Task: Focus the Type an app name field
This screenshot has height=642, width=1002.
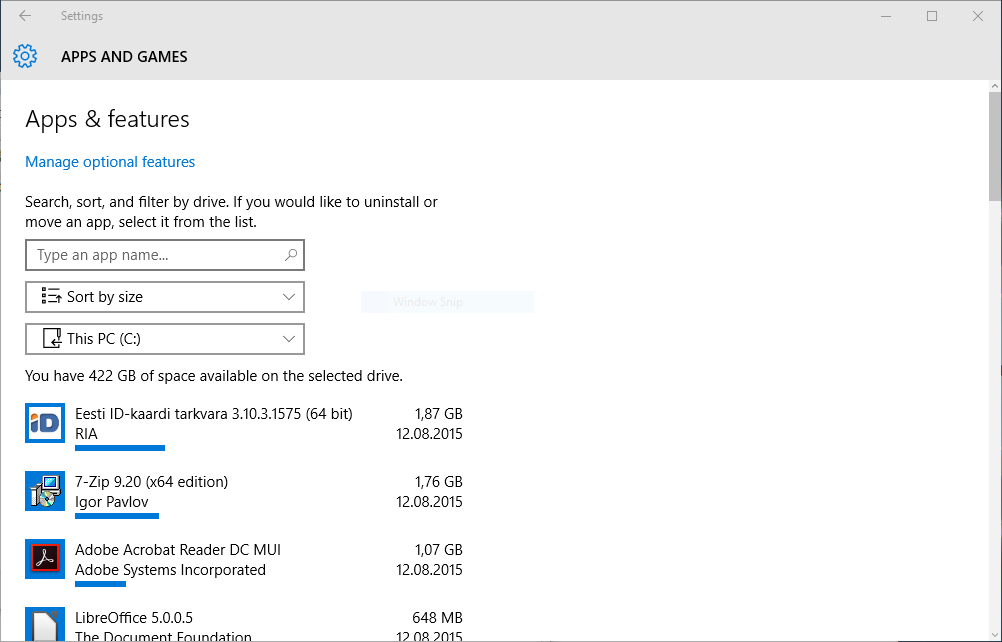Action: (165, 255)
